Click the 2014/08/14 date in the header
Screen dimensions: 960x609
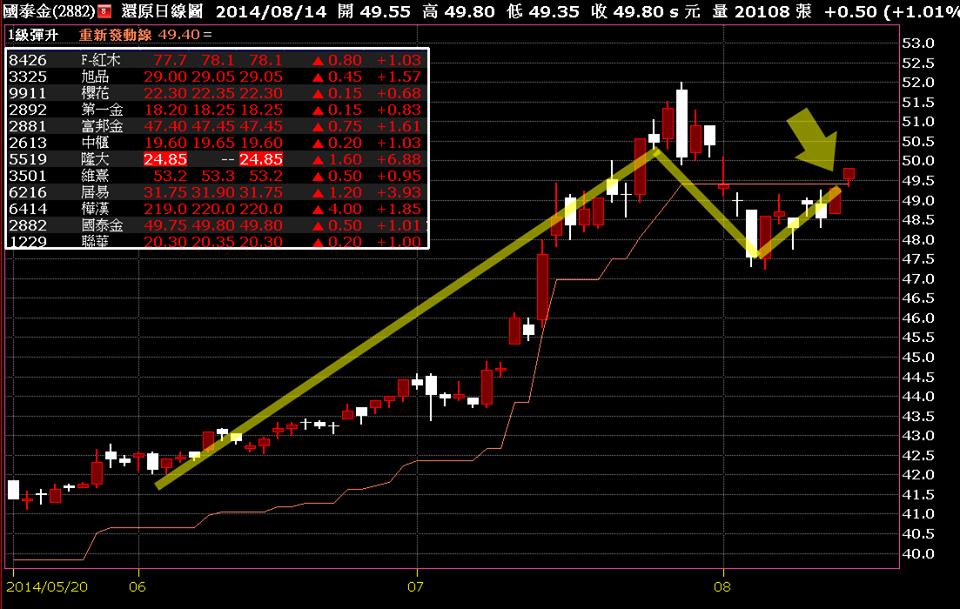(x=271, y=11)
